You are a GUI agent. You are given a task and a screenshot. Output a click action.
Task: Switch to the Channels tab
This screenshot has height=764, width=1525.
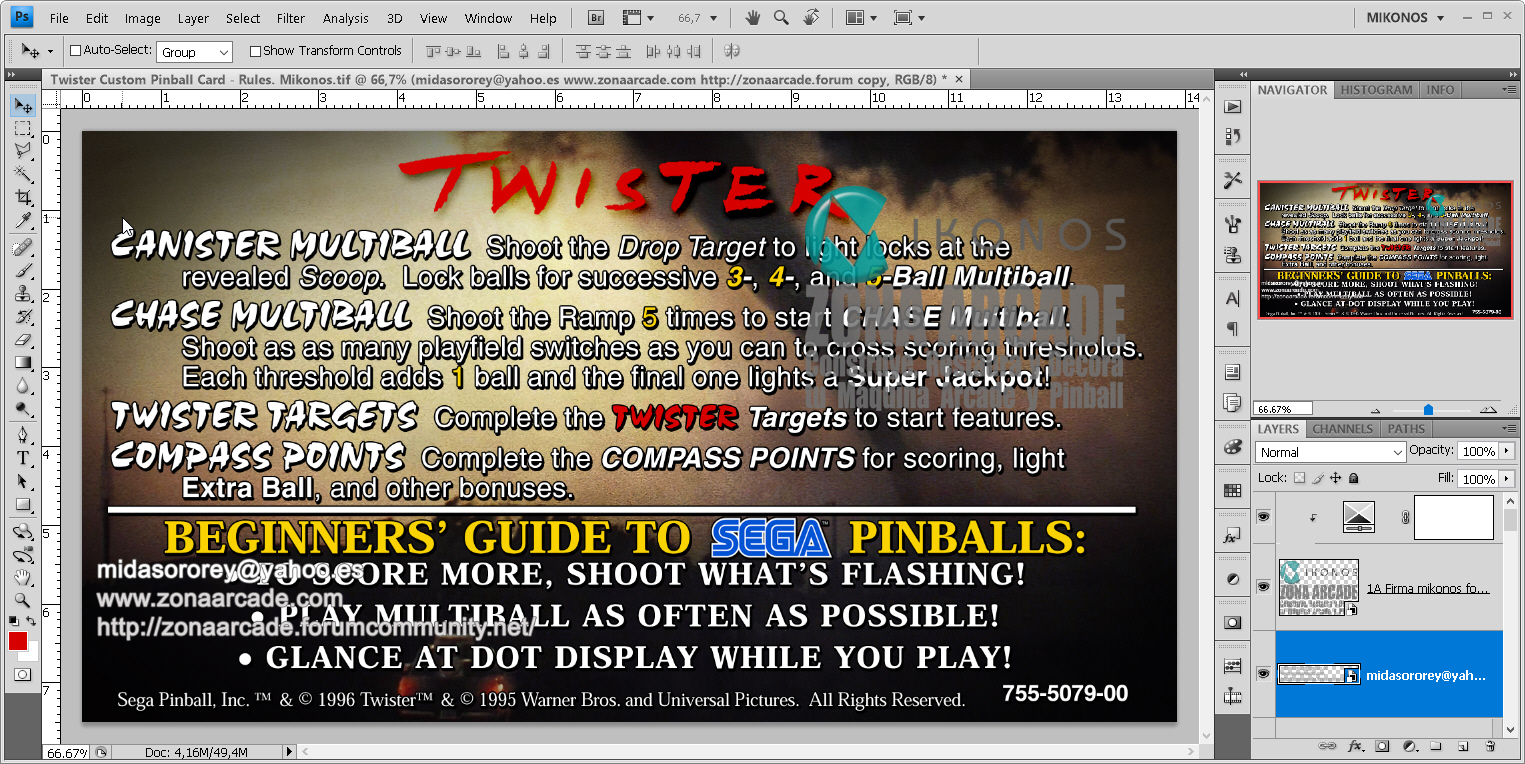(x=1342, y=429)
